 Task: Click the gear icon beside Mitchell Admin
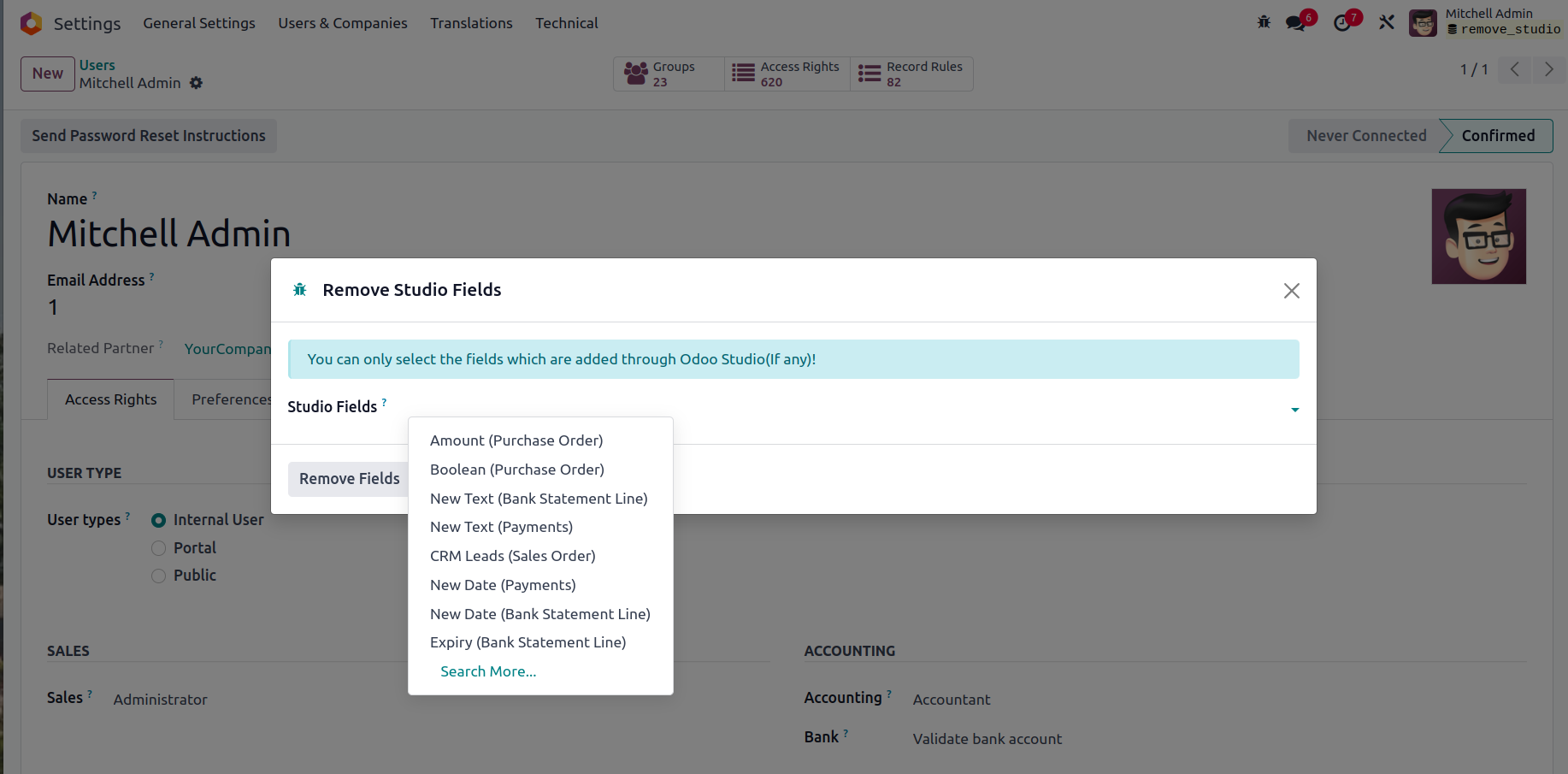[197, 83]
